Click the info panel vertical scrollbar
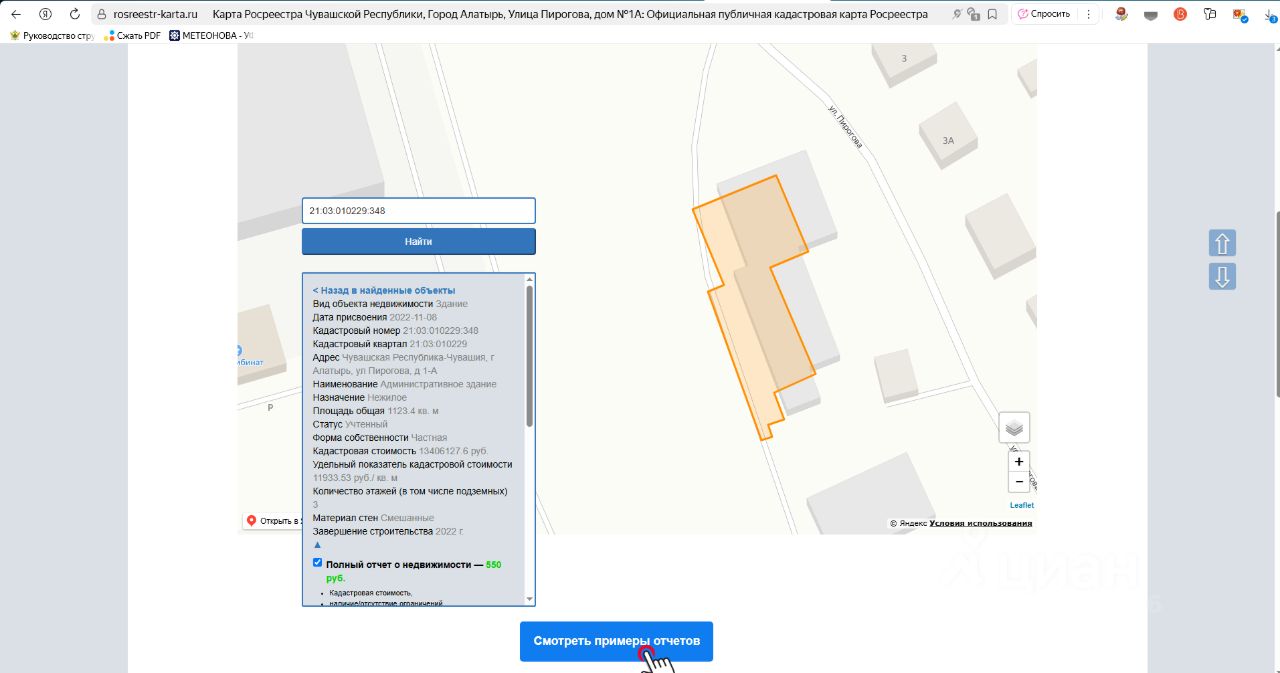Image resolution: width=1280 pixels, height=673 pixels. tap(530, 355)
